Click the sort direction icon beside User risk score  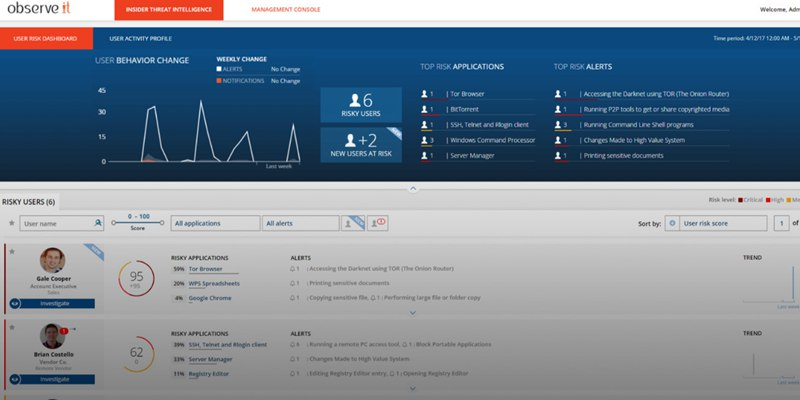(672, 224)
